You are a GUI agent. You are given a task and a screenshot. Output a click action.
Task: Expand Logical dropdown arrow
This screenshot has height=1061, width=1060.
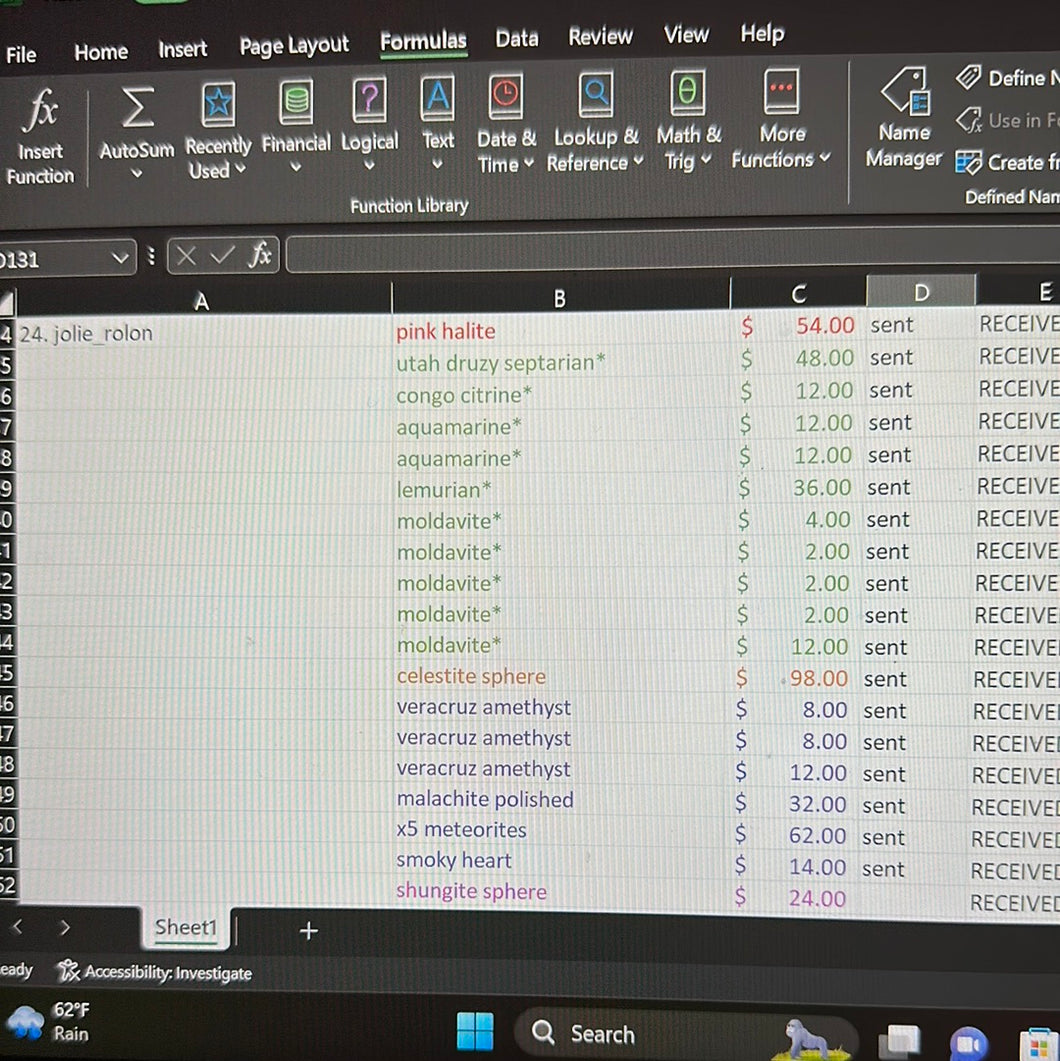point(369,164)
